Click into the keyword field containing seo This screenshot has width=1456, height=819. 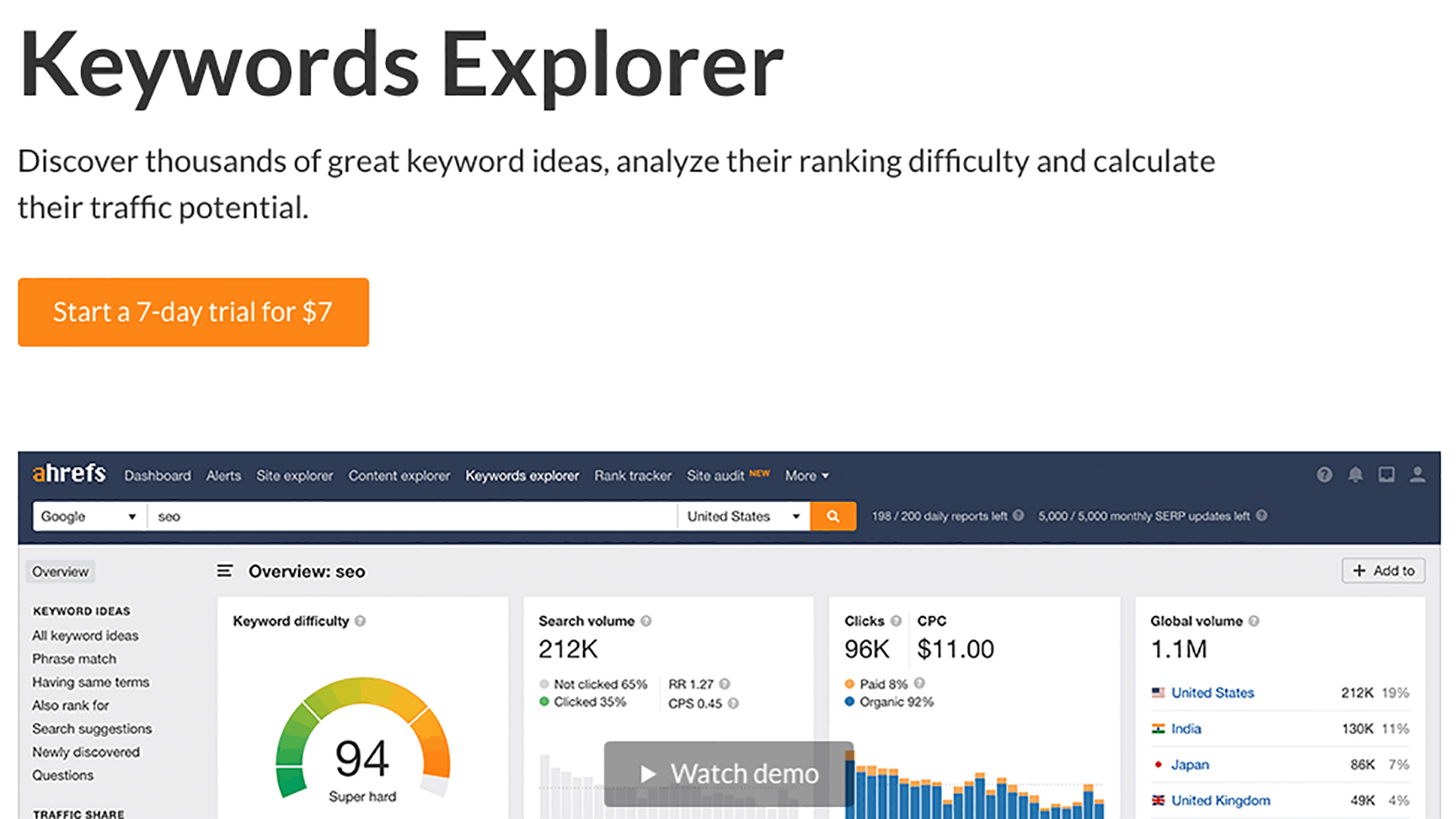412,516
